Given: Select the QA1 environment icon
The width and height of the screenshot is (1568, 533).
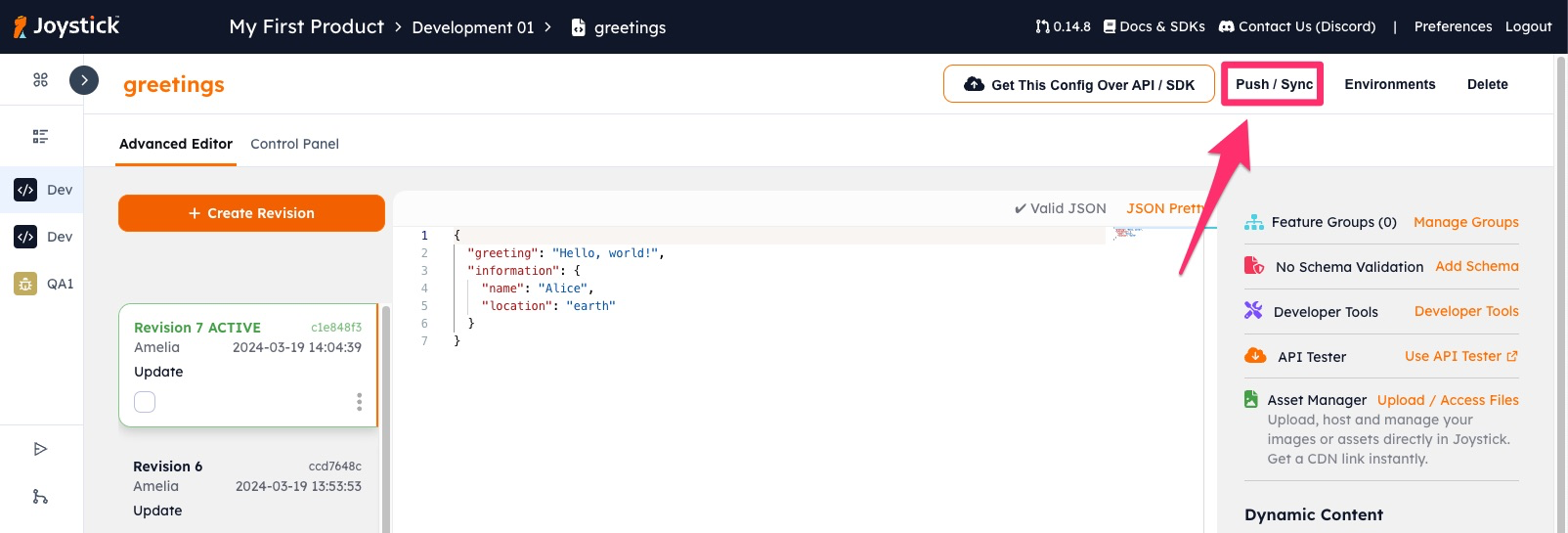Looking at the screenshot, I should 25,284.
